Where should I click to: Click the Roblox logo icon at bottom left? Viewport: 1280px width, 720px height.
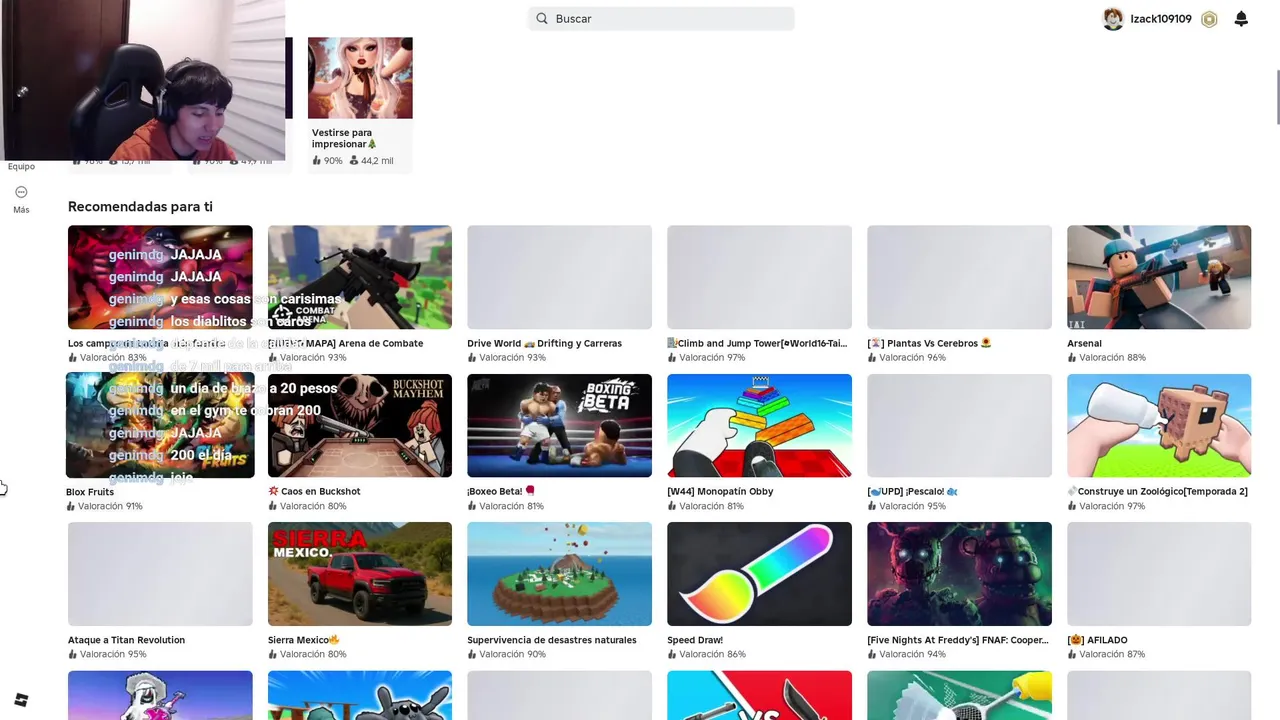pos(21,700)
